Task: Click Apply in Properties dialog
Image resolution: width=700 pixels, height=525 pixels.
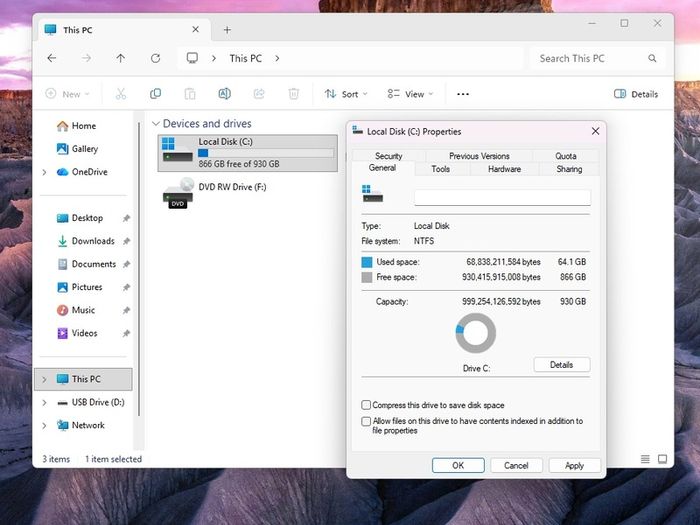Action: (575, 465)
